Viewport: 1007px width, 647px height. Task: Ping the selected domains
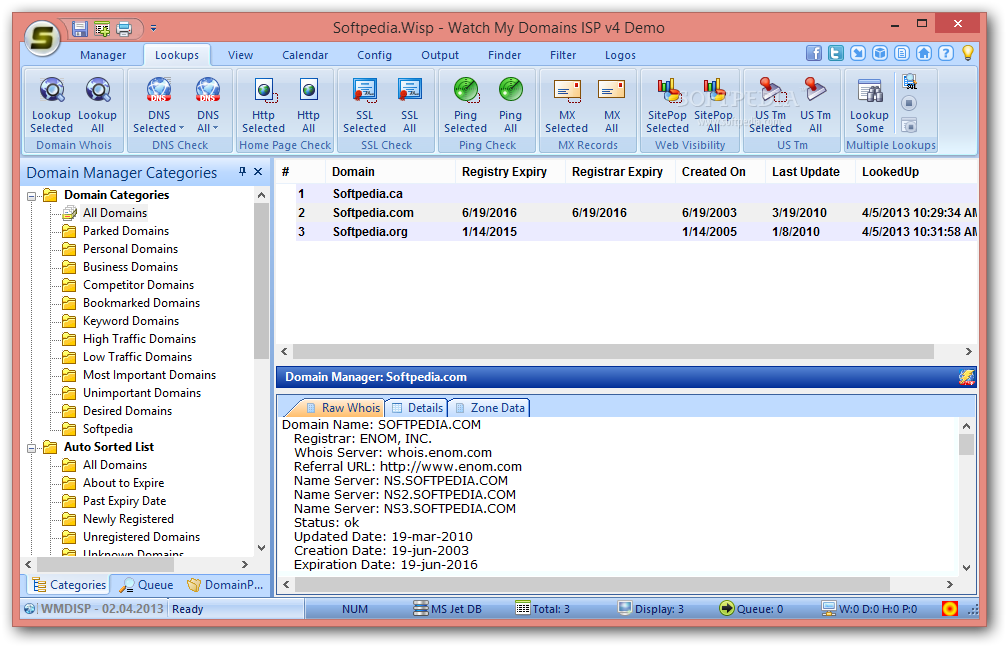point(466,105)
